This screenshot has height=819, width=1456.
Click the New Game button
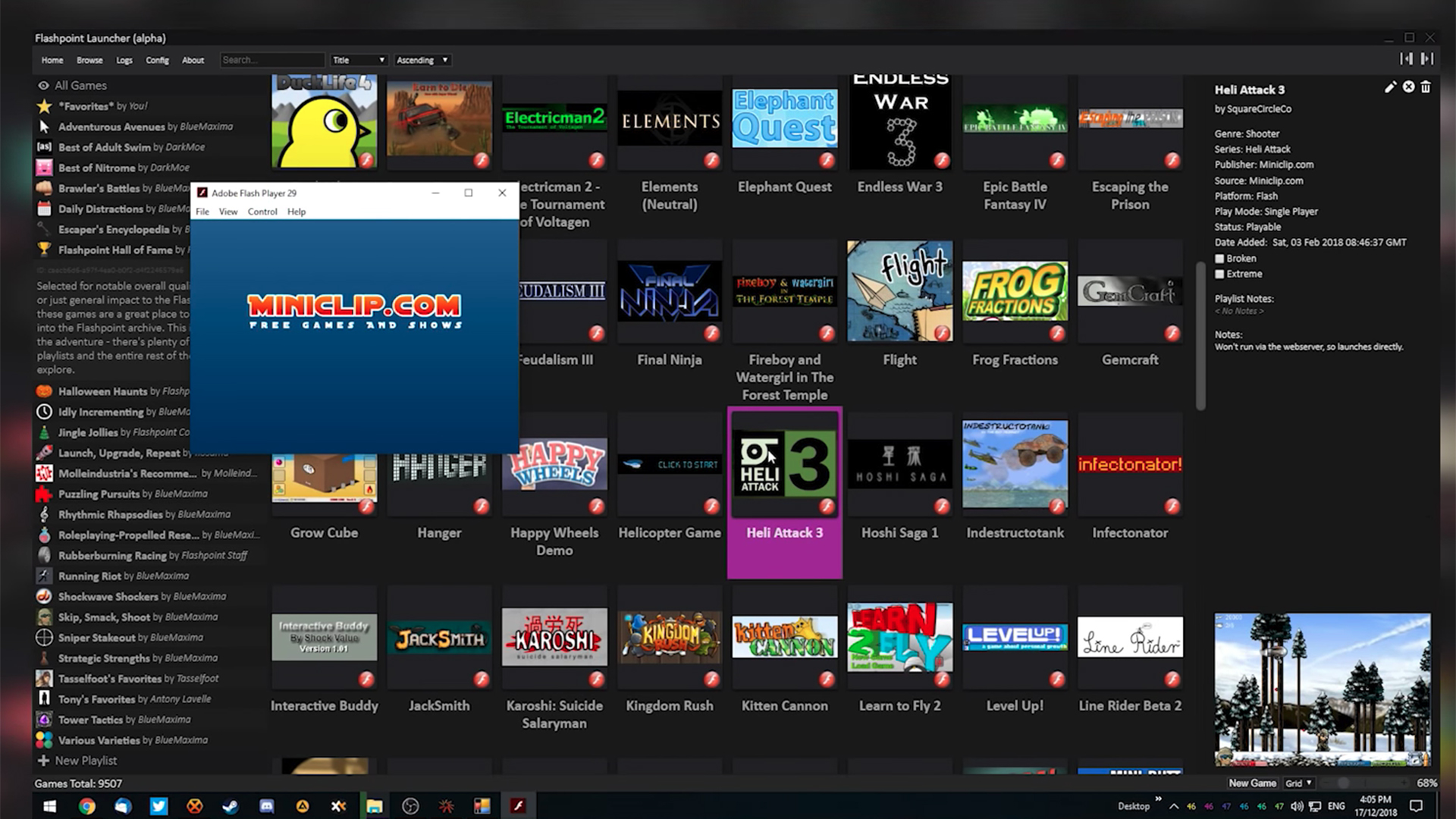tap(1252, 783)
